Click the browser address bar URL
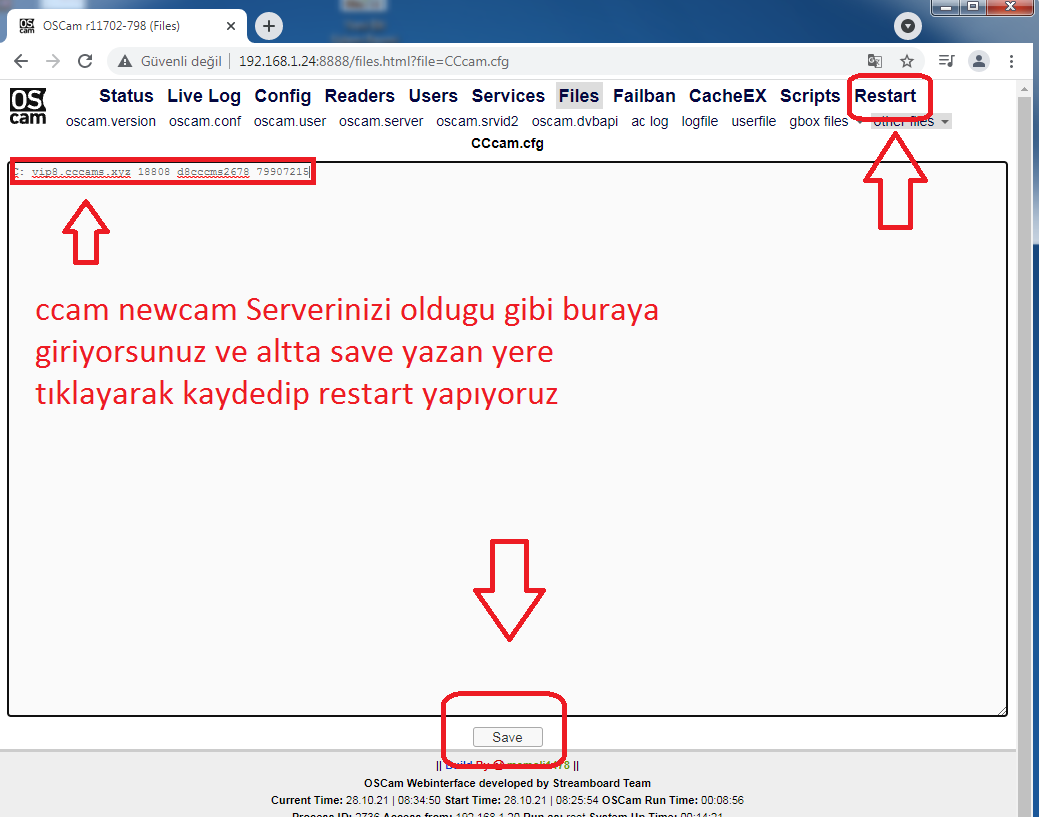 click(x=374, y=62)
